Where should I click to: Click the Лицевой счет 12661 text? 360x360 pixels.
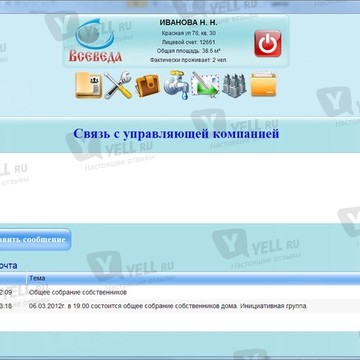point(188,42)
